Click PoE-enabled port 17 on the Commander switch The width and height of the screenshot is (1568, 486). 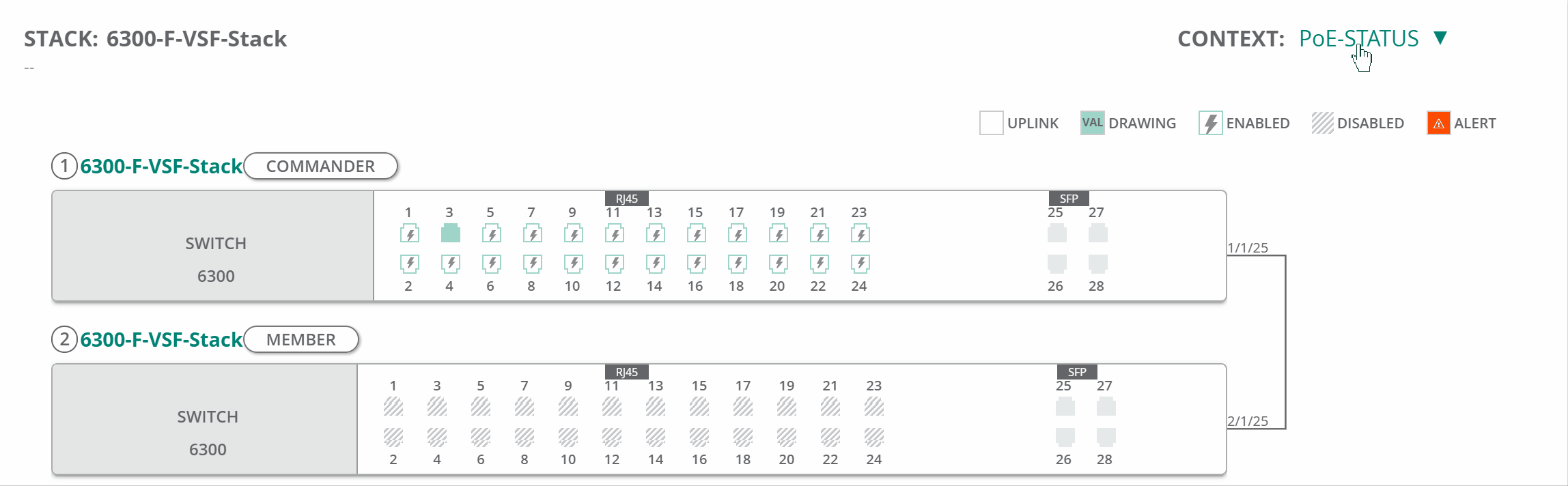(737, 234)
